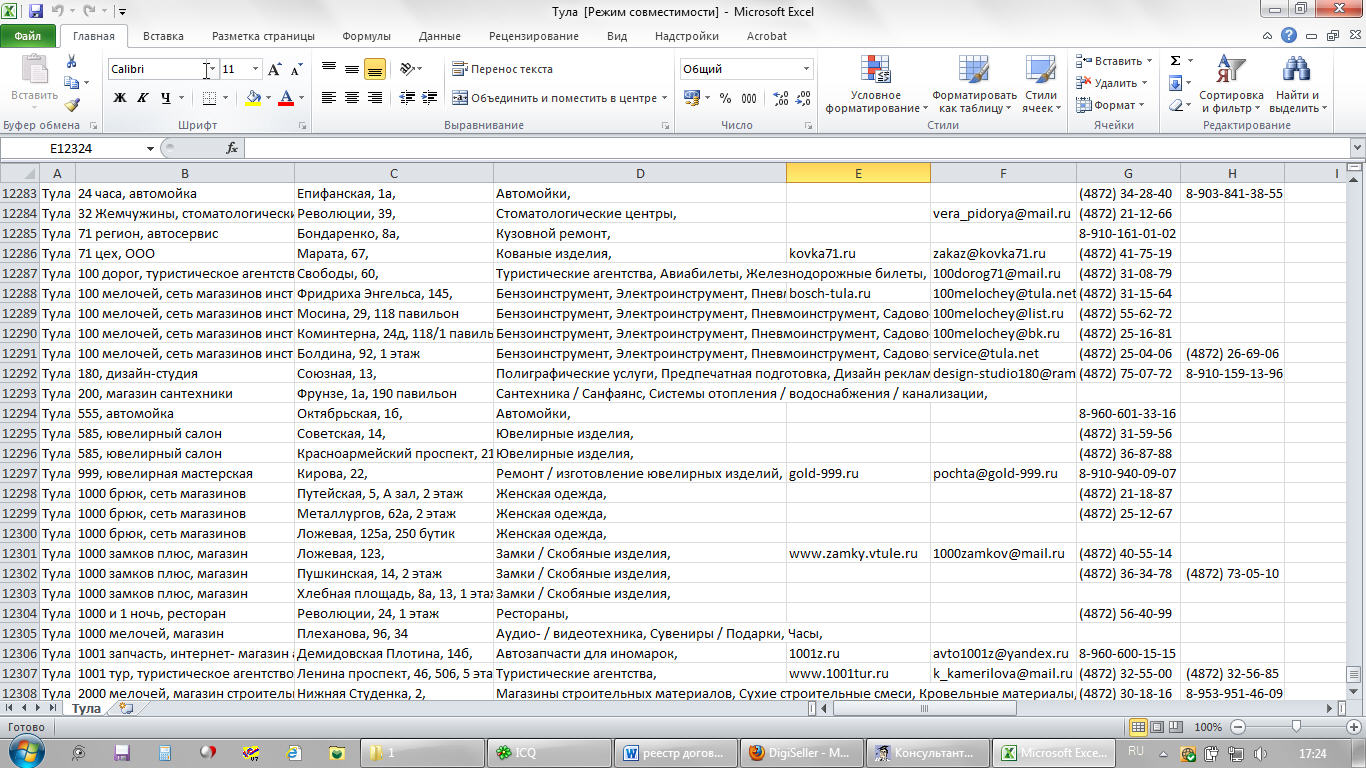Toggle underline Ч formatting

(166, 98)
